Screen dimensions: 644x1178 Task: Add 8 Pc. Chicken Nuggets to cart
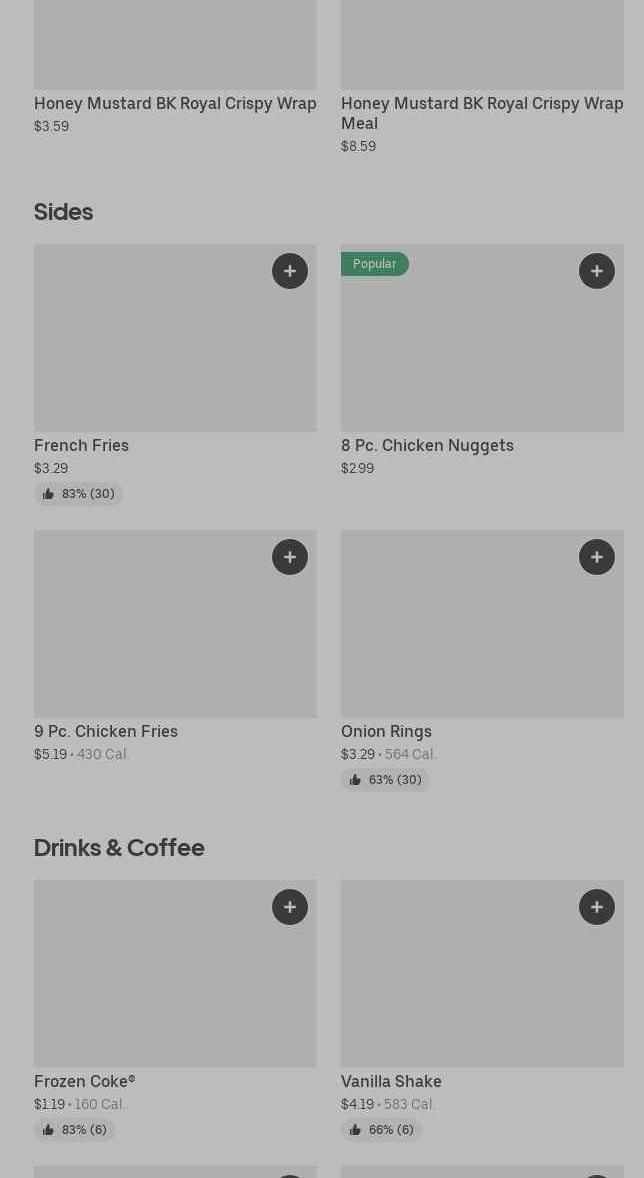[597, 271]
